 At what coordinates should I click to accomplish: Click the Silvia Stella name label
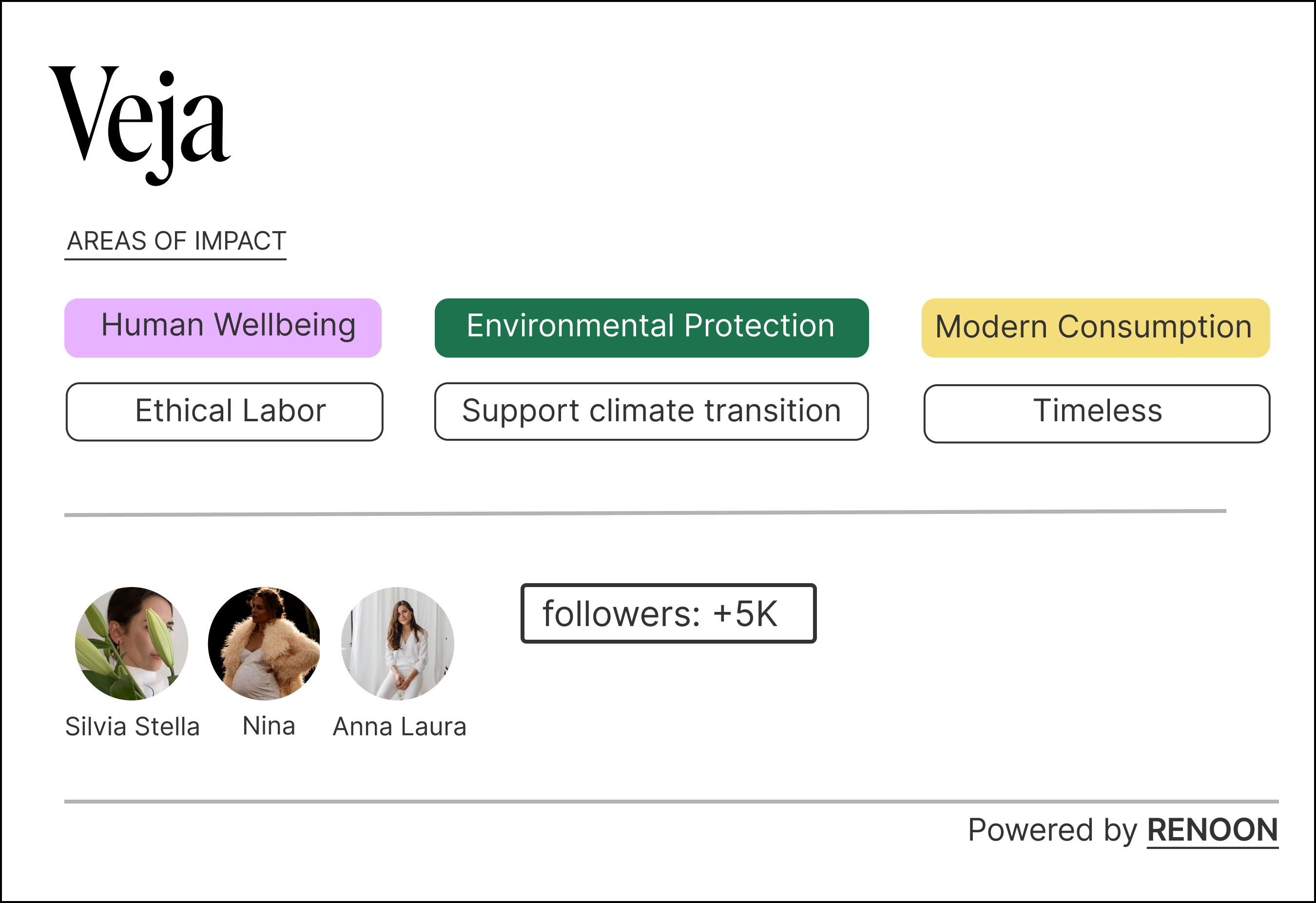click(x=133, y=726)
